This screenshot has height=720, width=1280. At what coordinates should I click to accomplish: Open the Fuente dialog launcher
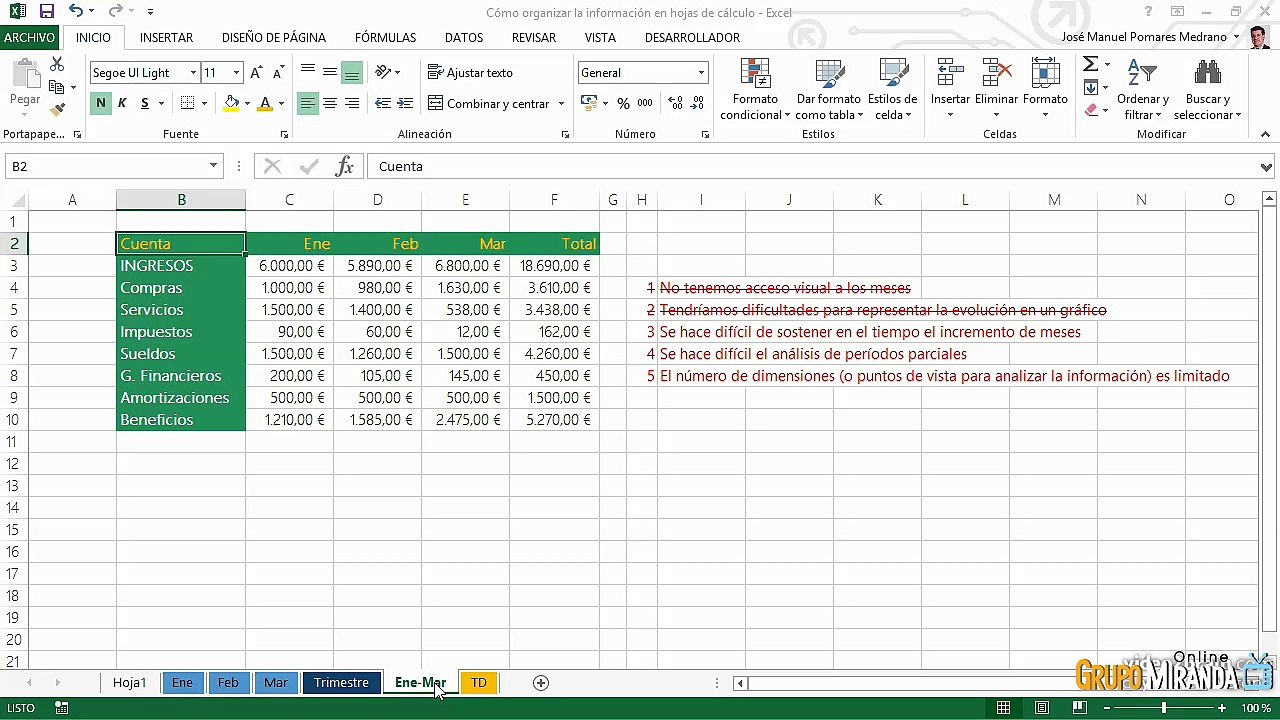pos(284,134)
